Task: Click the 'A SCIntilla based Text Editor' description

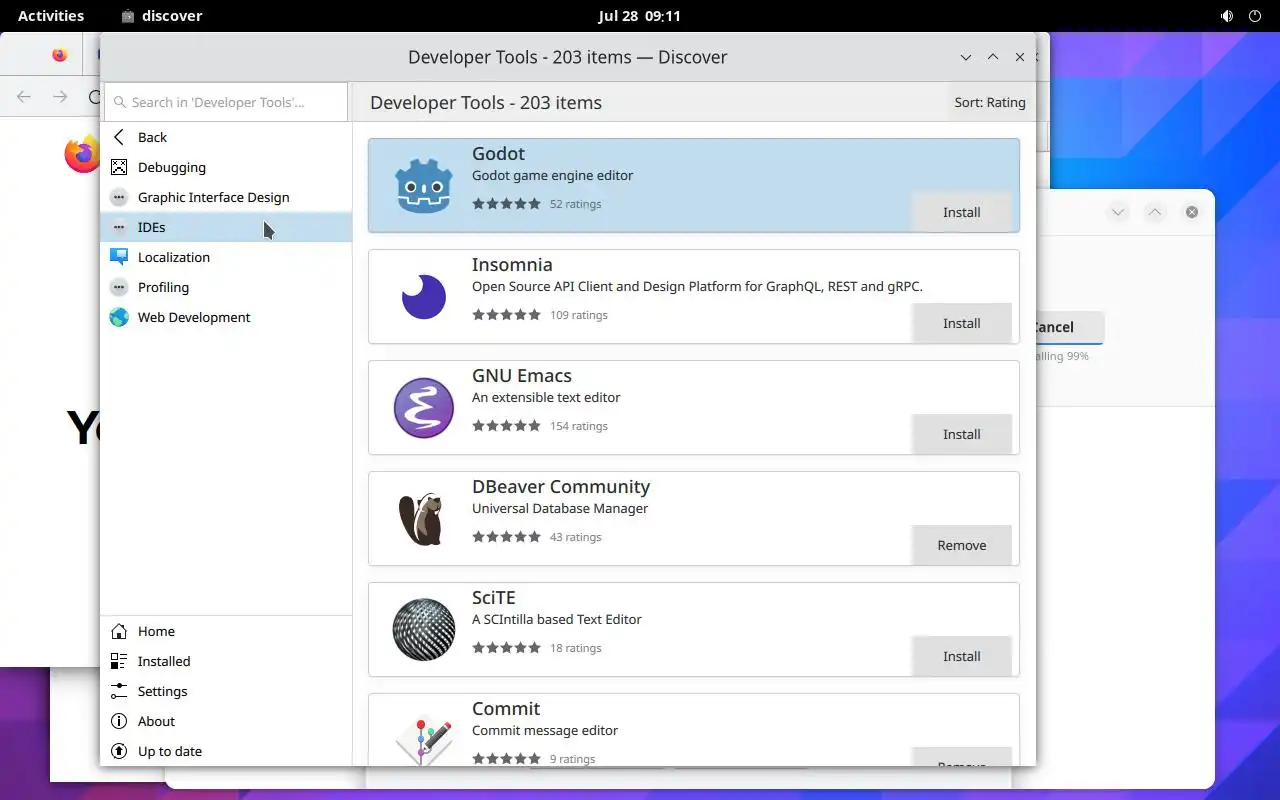Action: (x=557, y=619)
